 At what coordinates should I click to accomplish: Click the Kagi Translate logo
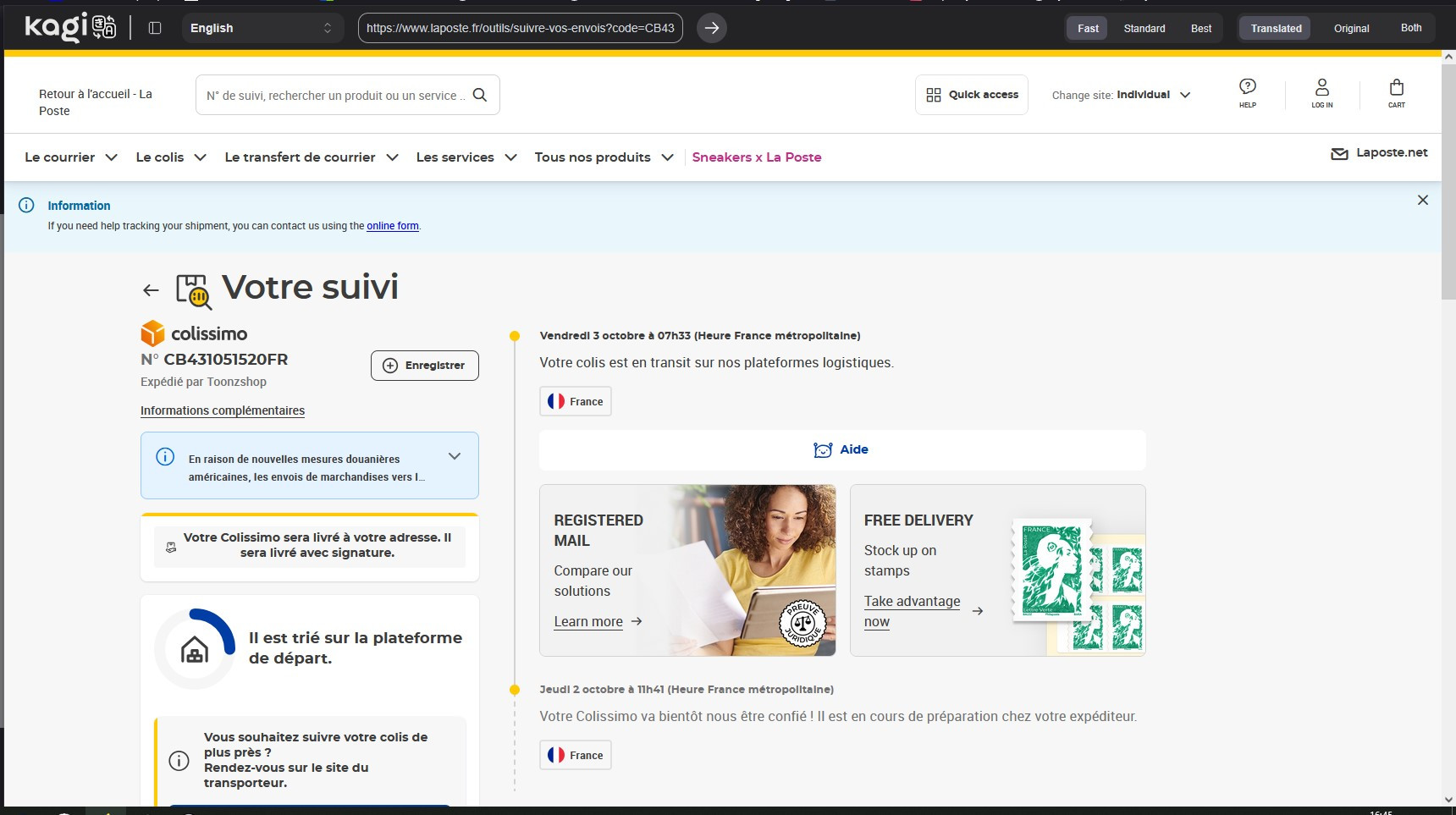[70, 28]
